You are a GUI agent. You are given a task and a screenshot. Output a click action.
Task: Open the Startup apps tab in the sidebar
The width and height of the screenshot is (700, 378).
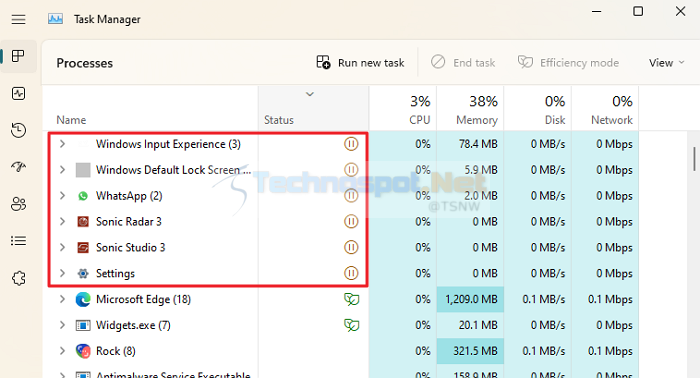coord(18,167)
